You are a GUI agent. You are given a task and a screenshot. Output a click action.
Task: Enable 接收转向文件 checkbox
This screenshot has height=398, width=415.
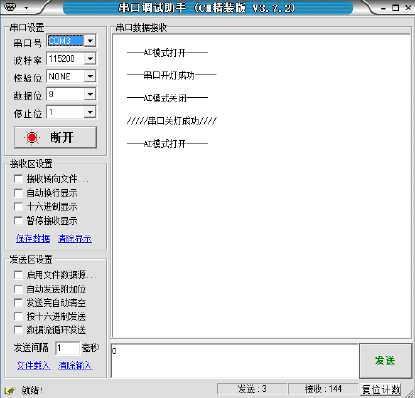[x=19, y=179]
